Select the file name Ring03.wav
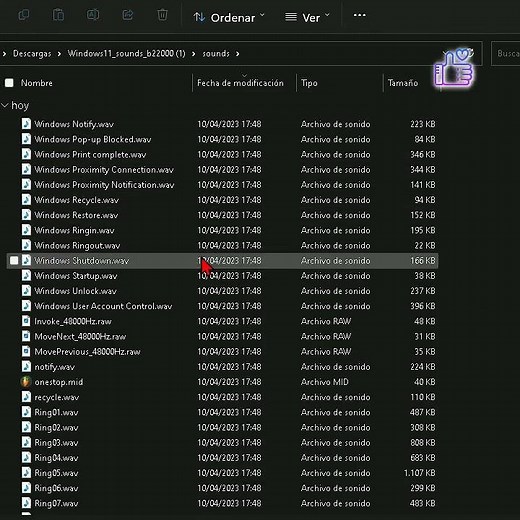The height and width of the screenshot is (520, 520). pos(56,443)
